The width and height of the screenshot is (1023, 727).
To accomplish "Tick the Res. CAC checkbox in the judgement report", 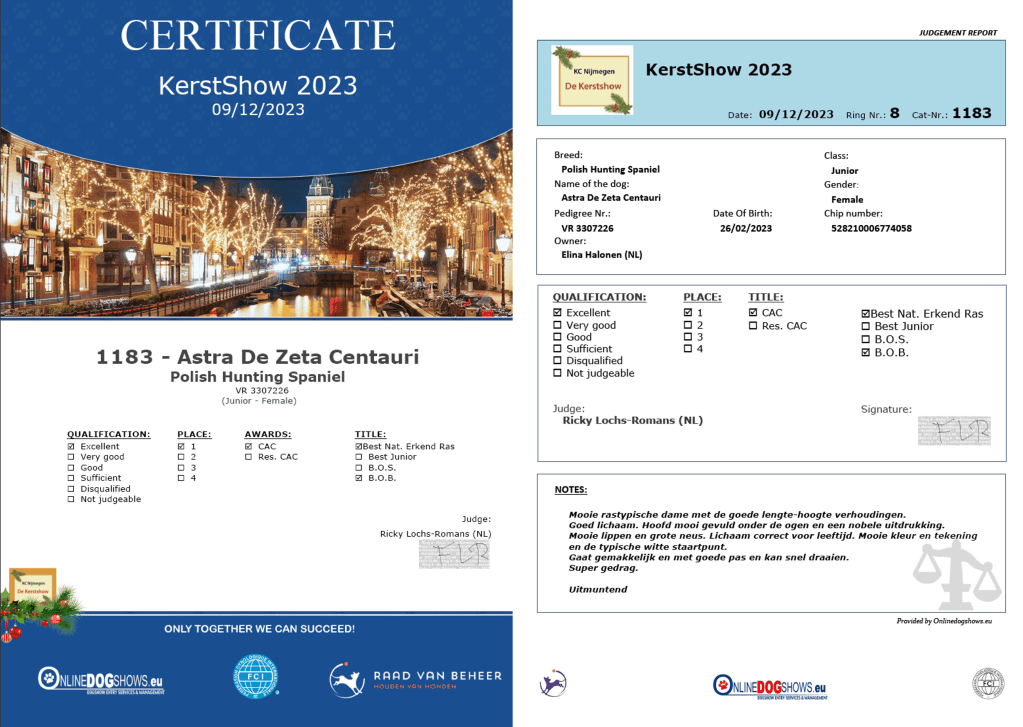I will point(753,326).
